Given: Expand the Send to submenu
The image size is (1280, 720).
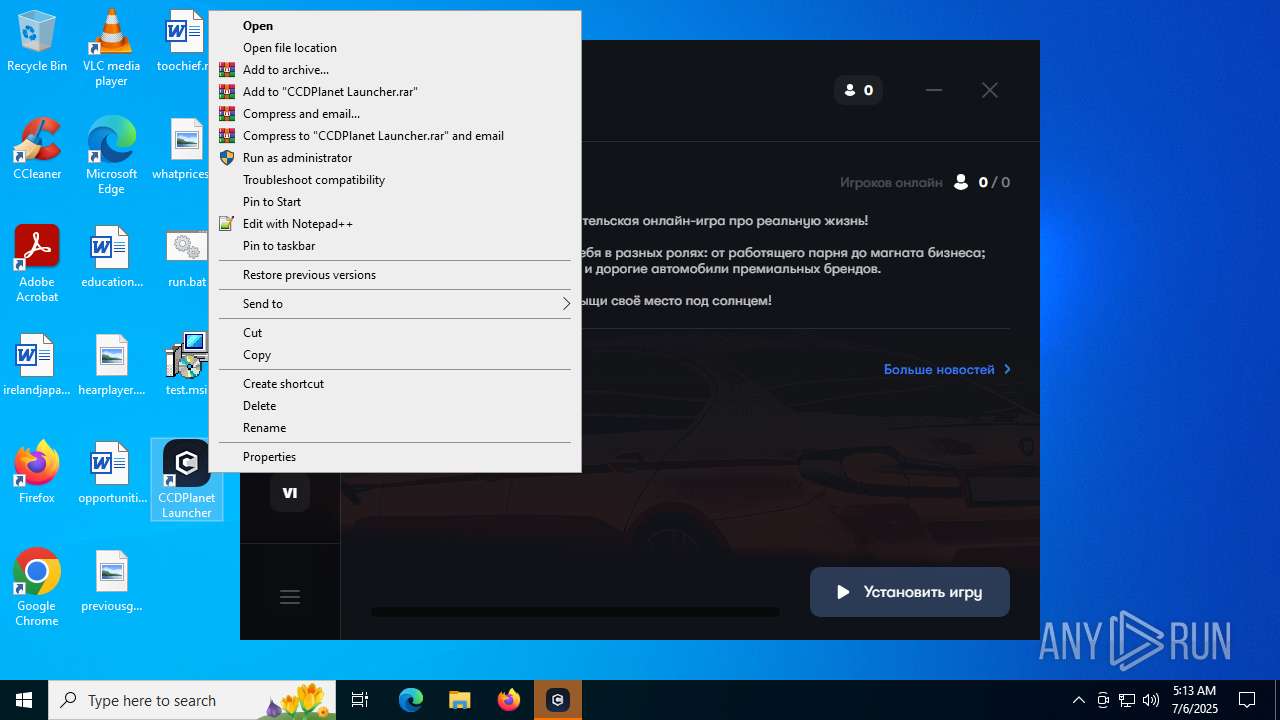Looking at the screenshot, I should 395,304.
